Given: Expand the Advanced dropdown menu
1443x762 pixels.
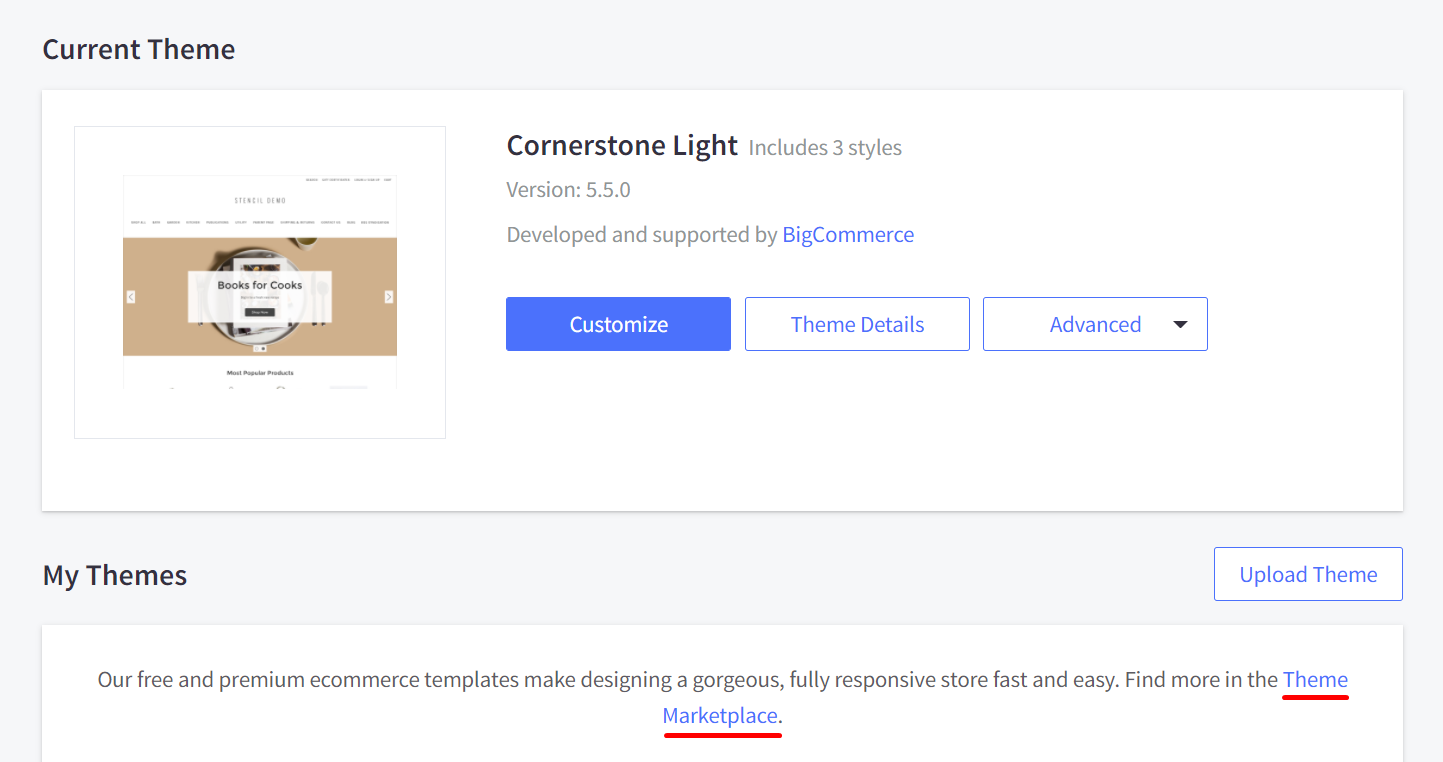Looking at the screenshot, I should [1095, 324].
